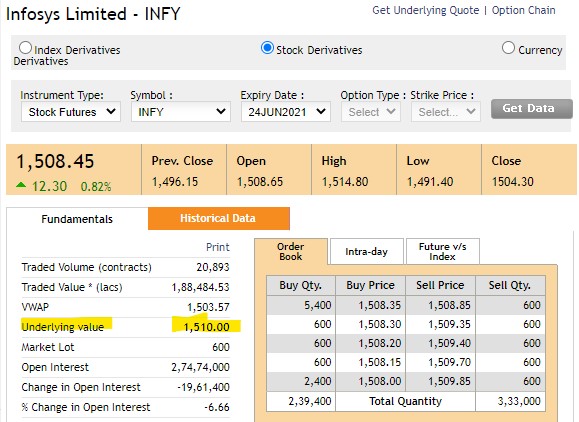Click the High value 1,514.80
This screenshot has width=579, height=422.
(345, 182)
